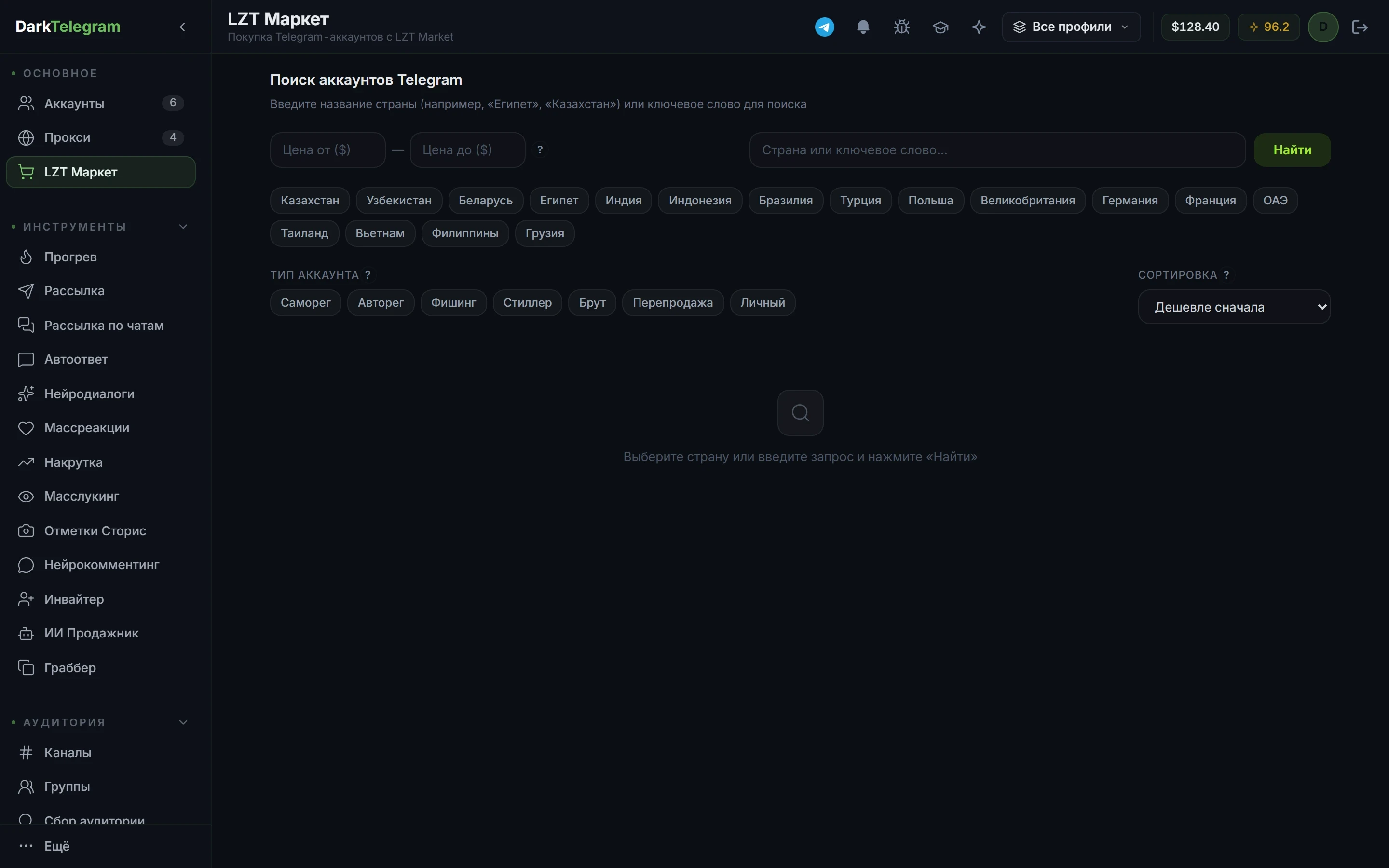Open Рассылка по чатам

coord(100,325)
